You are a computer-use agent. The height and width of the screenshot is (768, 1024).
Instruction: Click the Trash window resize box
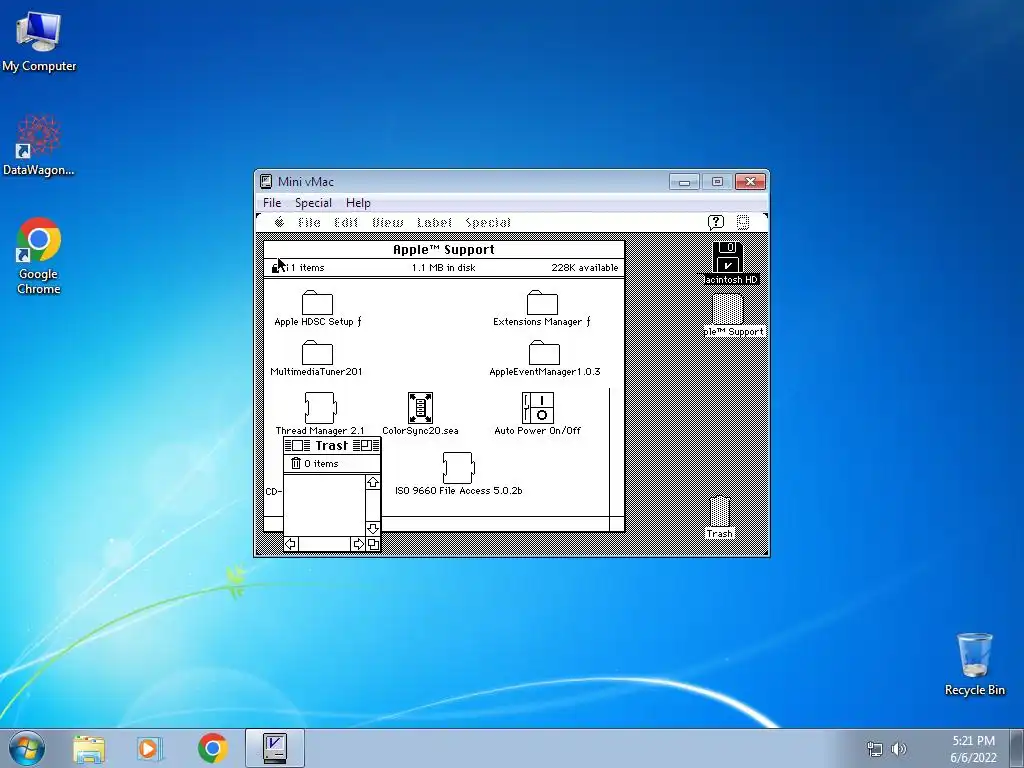(373, 544)
